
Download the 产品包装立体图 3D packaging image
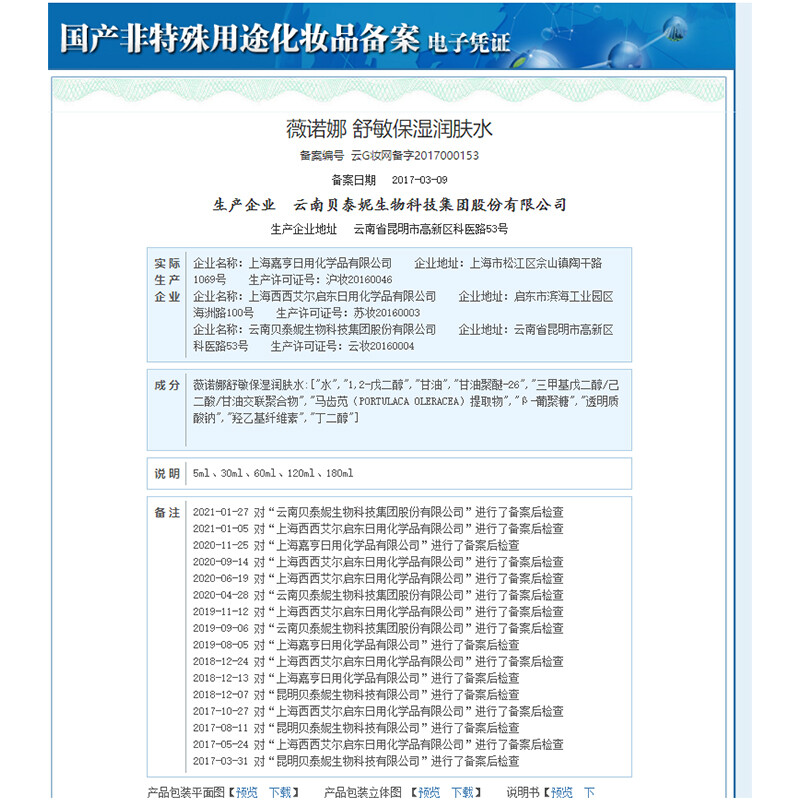click(x=462, y=792)
